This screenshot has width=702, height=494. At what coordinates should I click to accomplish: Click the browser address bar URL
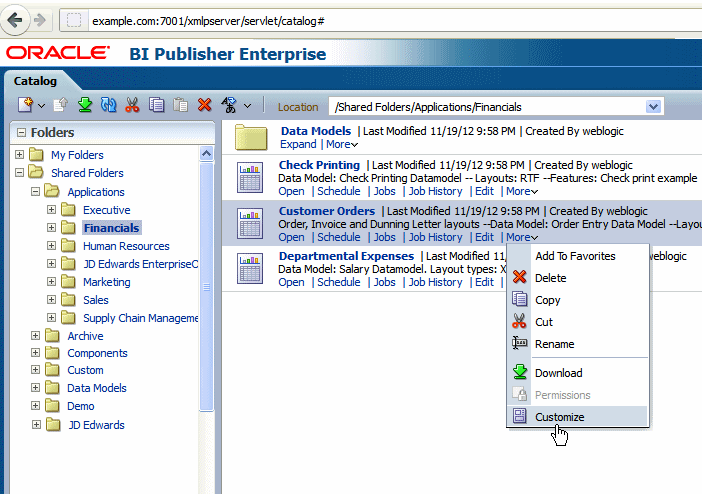pyautogui.click(x=208, y=21)
